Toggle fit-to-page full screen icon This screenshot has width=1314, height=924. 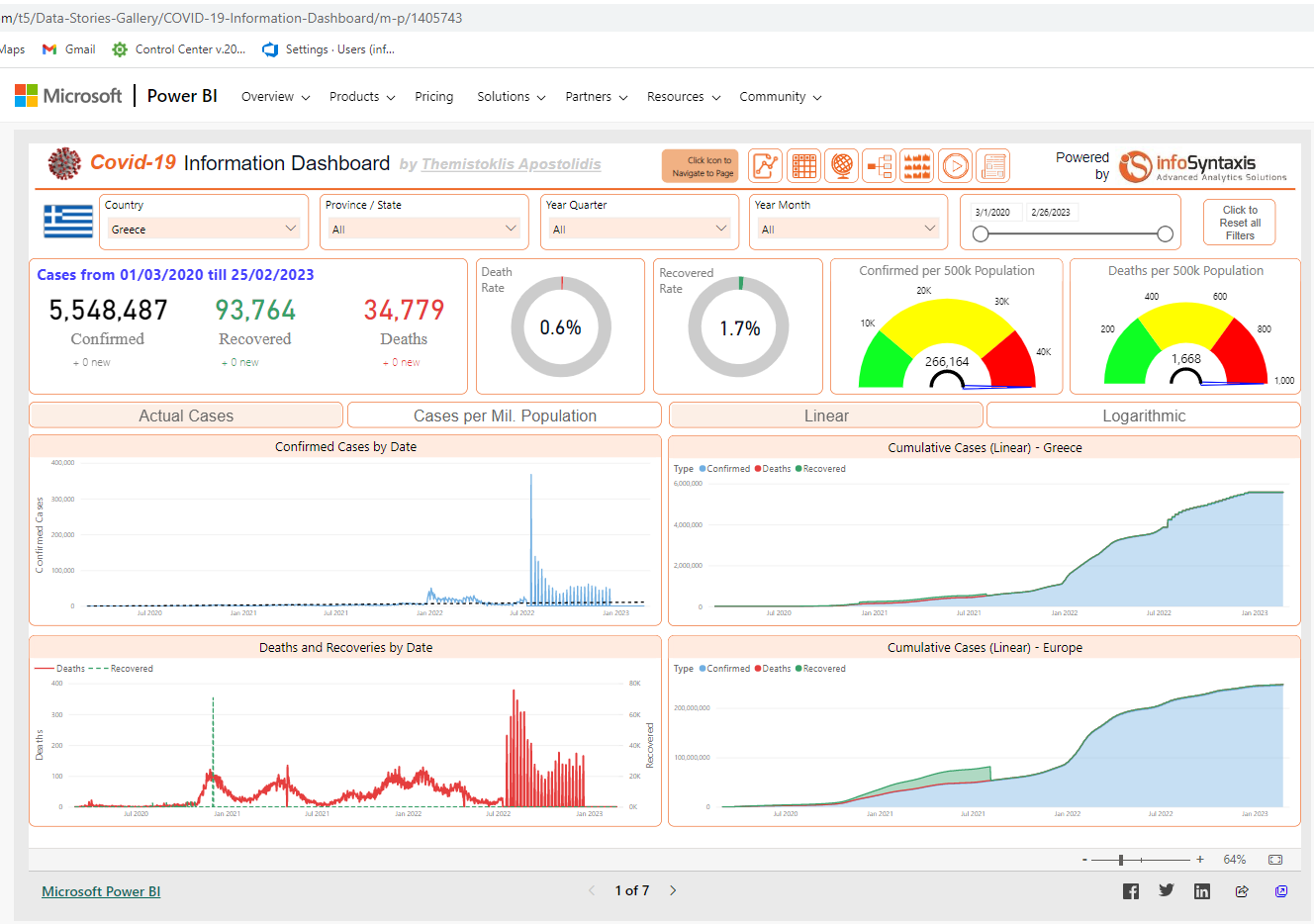(1275, 860)
